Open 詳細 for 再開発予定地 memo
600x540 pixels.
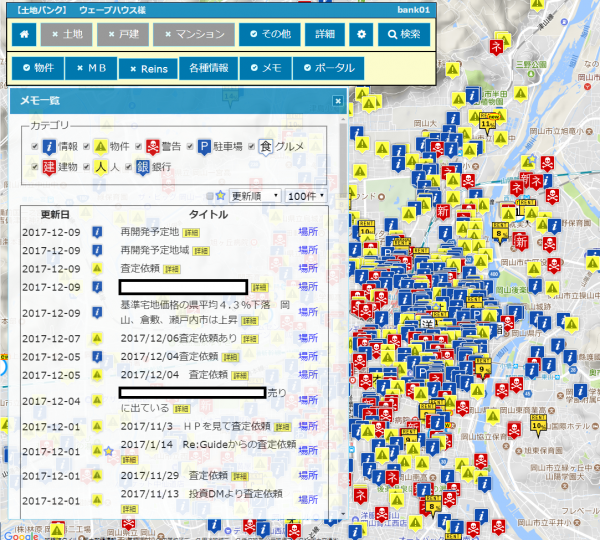[191, 233]
